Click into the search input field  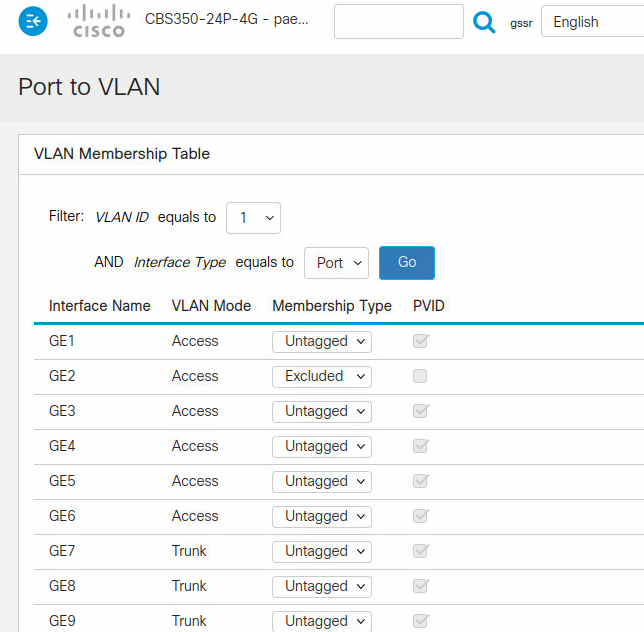pyautogui.click(x=399, y=21)
